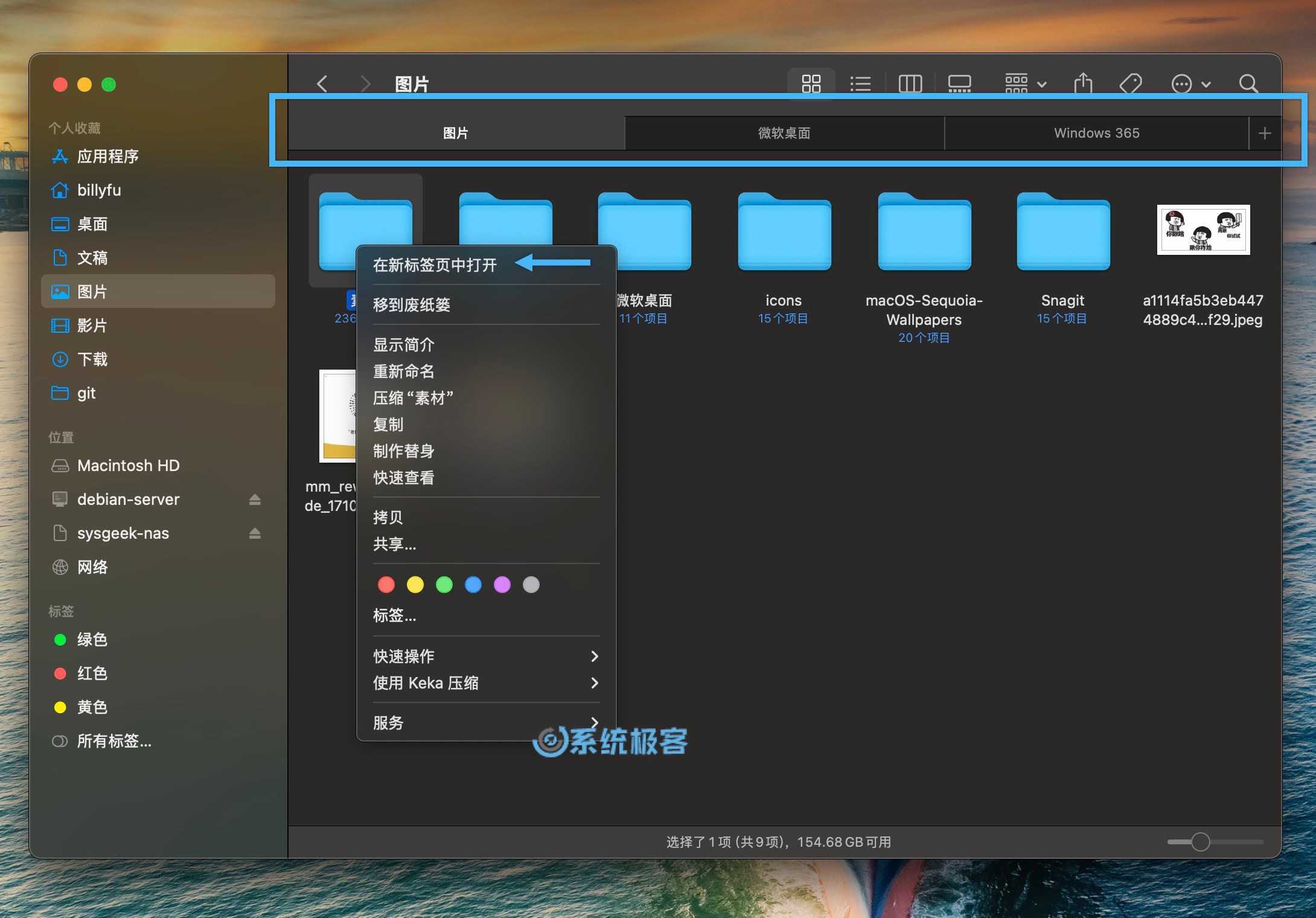Click the search magnifier icon
Image resolution: width=1316 pixels, height=918 pixels.
(1248, 83)
